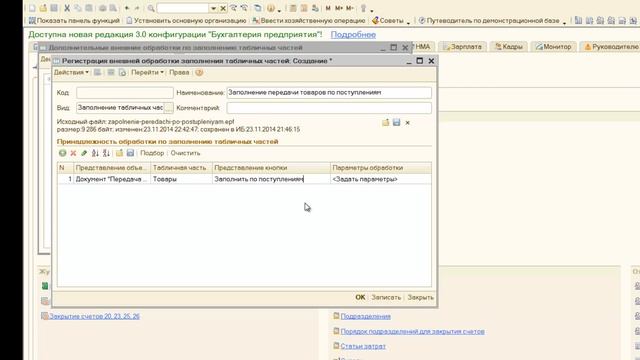This screenshot has height=360, width=640.
Task: Open Порядок подразделений для закрытия счетов link
Action: pos(412,331)
